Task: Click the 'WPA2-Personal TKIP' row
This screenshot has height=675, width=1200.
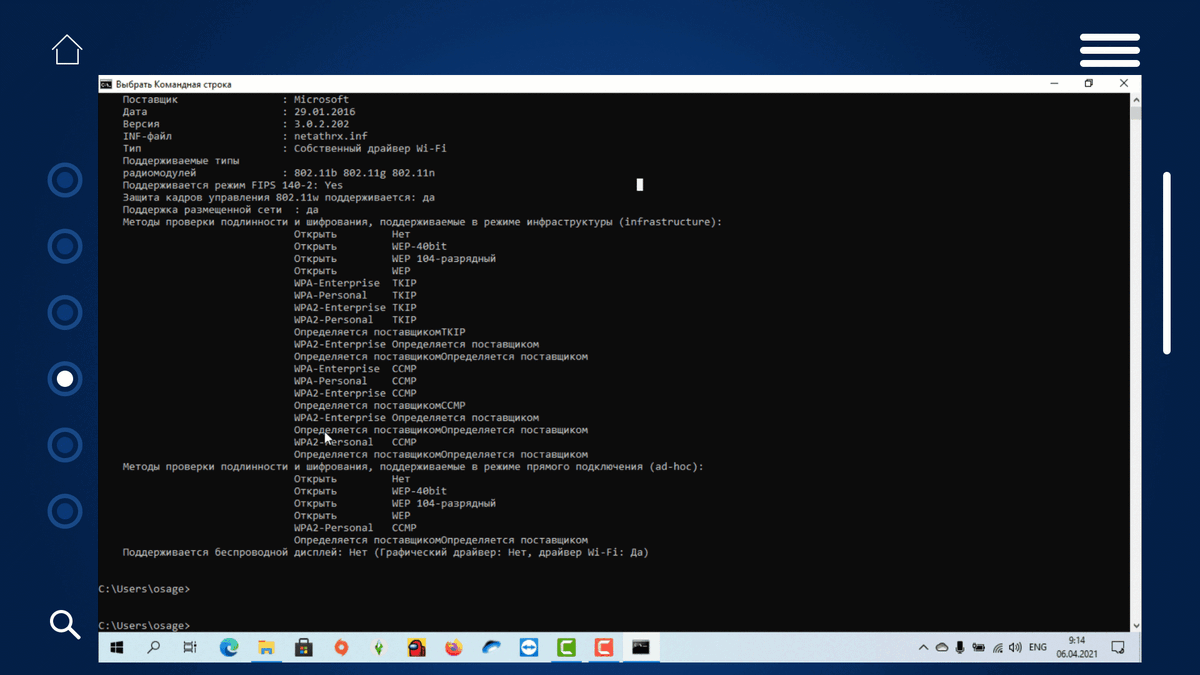Action: point(355,320)
